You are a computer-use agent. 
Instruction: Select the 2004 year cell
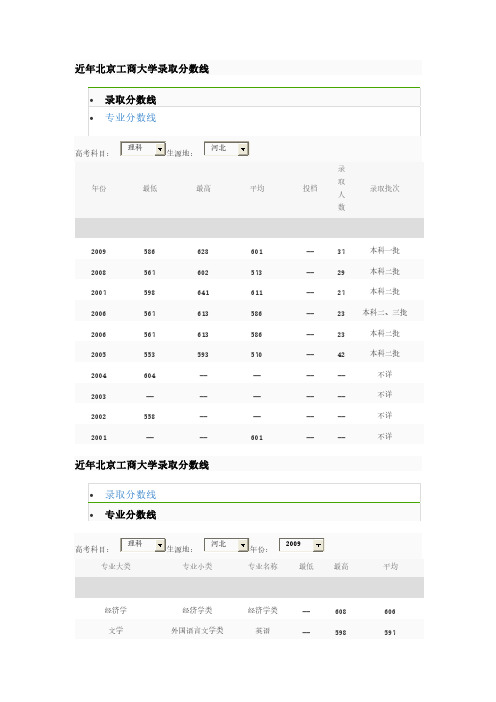tap(98, 376)
